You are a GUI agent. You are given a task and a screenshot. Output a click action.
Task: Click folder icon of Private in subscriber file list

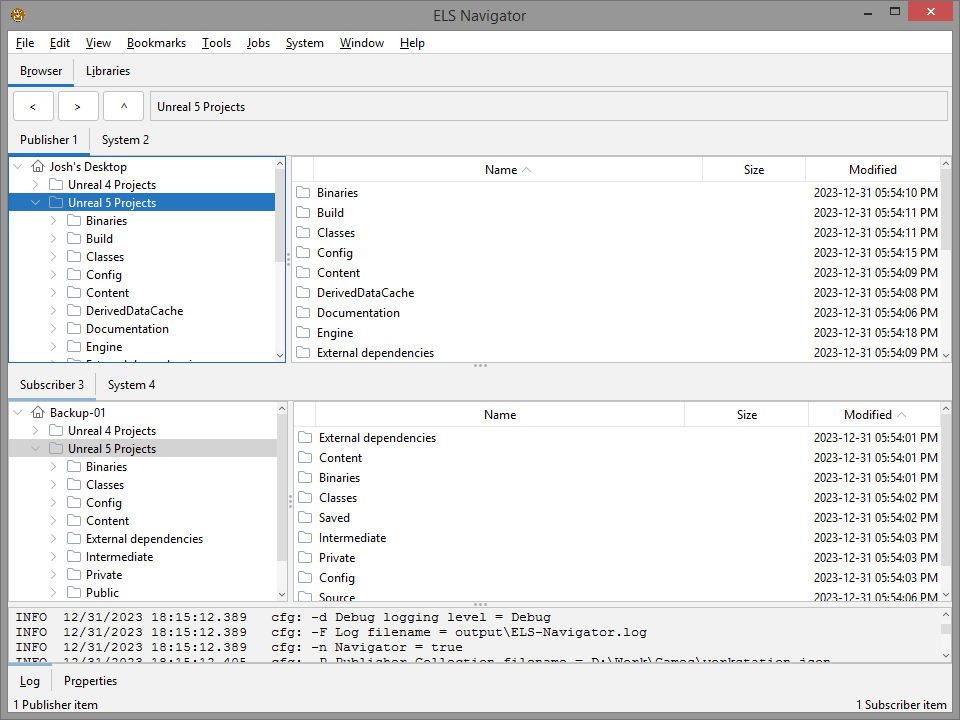point(305,558)
